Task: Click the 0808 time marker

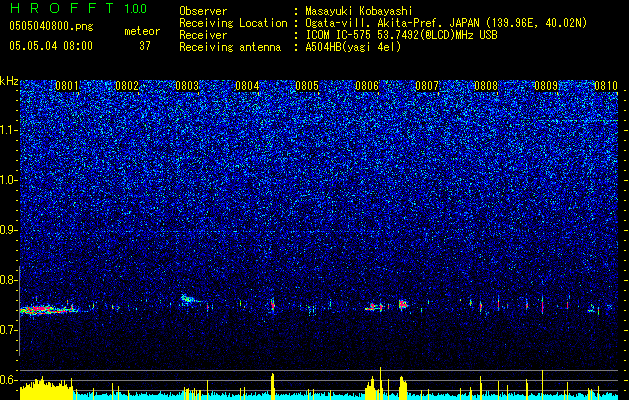Action: click(x=486, y=86)
